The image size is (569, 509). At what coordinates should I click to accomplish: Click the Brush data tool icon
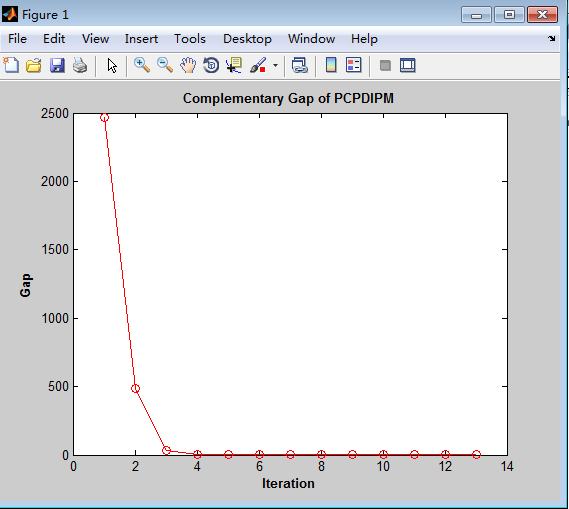click(258, 66)
